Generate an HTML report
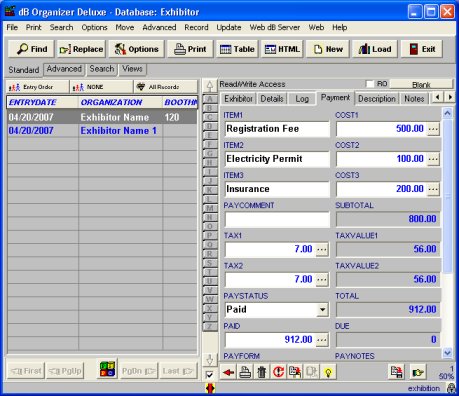The height and width of the screenshot is (396, 459). [x=282, y=49]
